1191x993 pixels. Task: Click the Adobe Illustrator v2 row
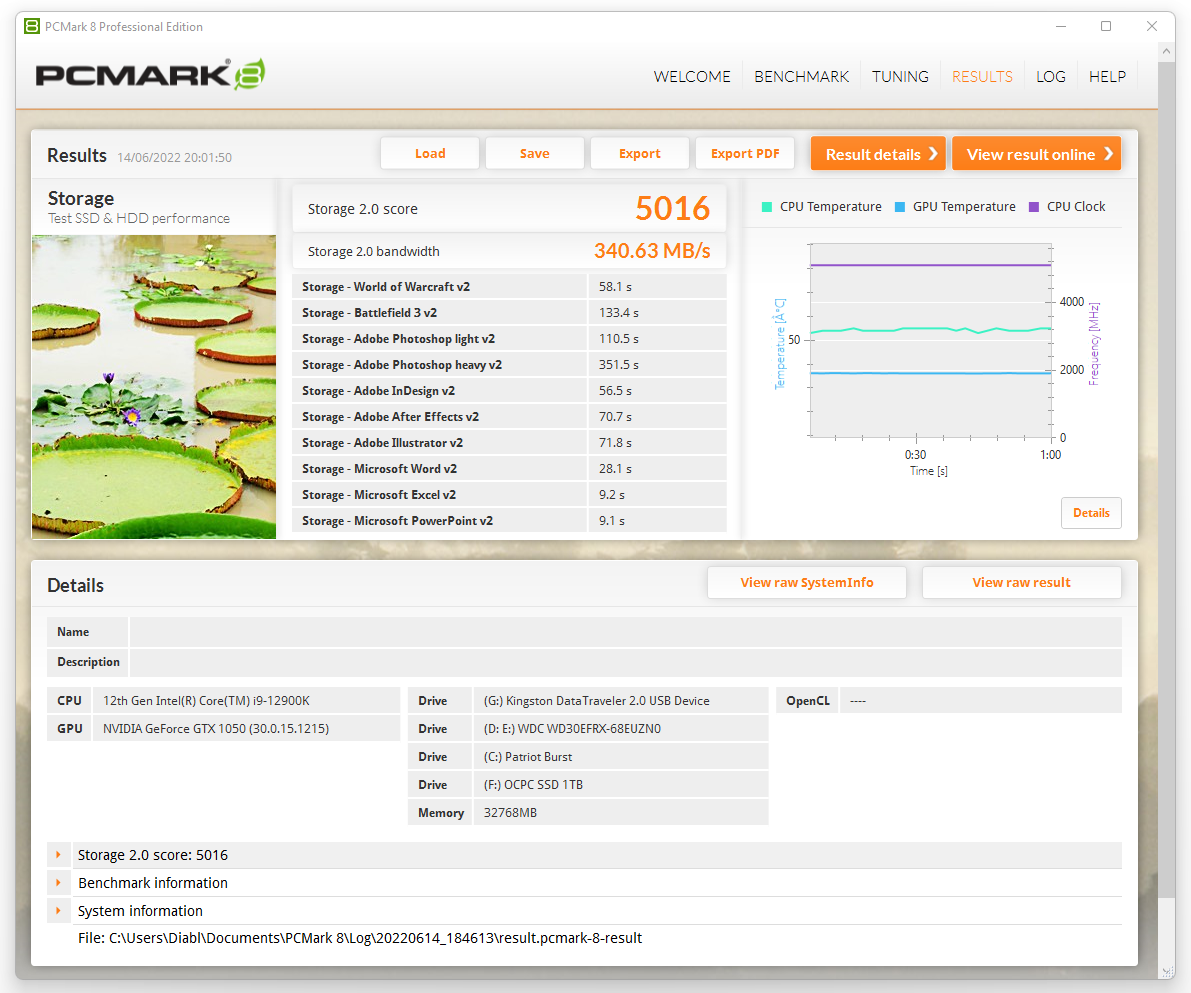click(509, 442)
